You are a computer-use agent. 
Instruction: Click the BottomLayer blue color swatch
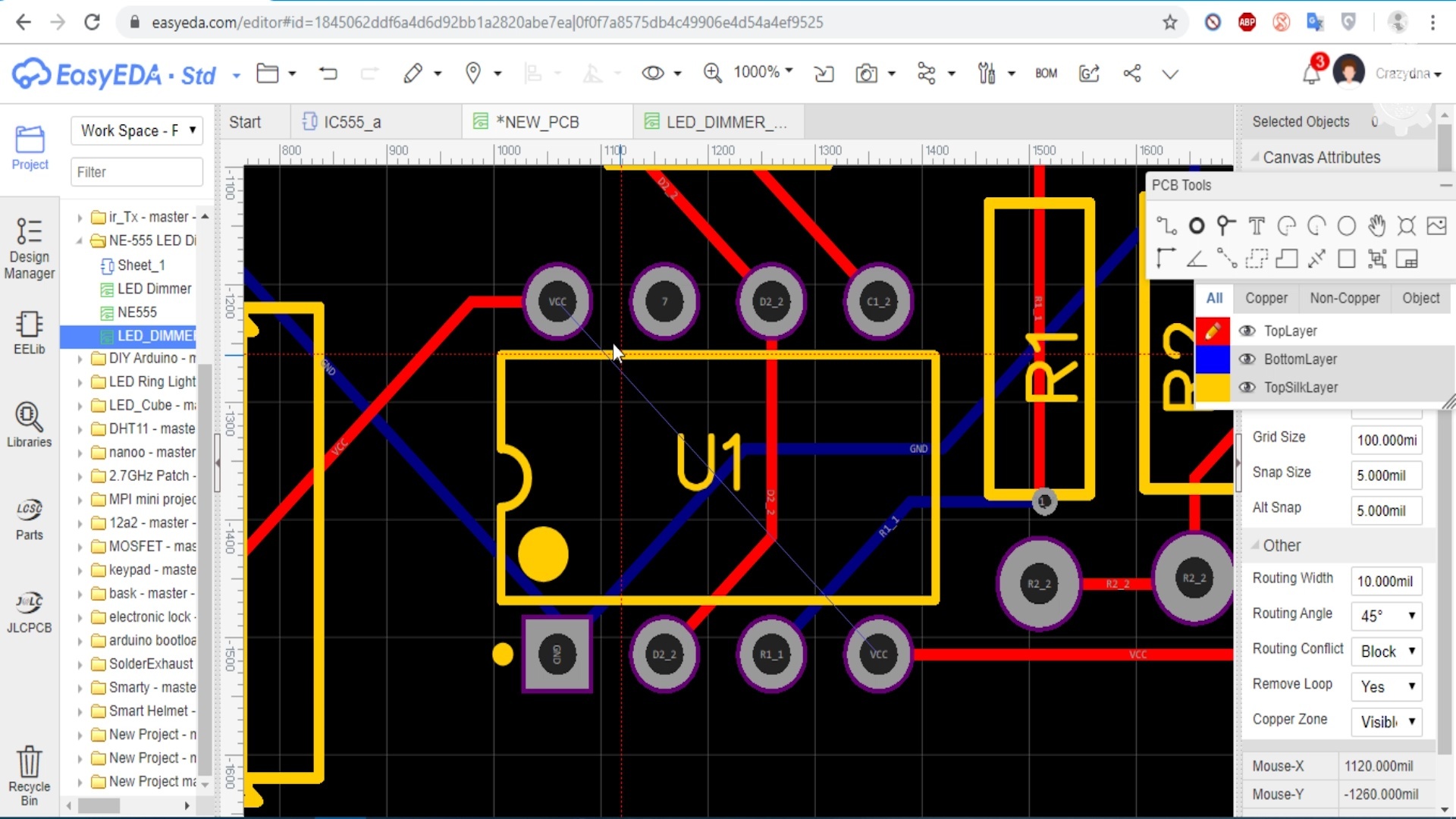(1213, 359)
